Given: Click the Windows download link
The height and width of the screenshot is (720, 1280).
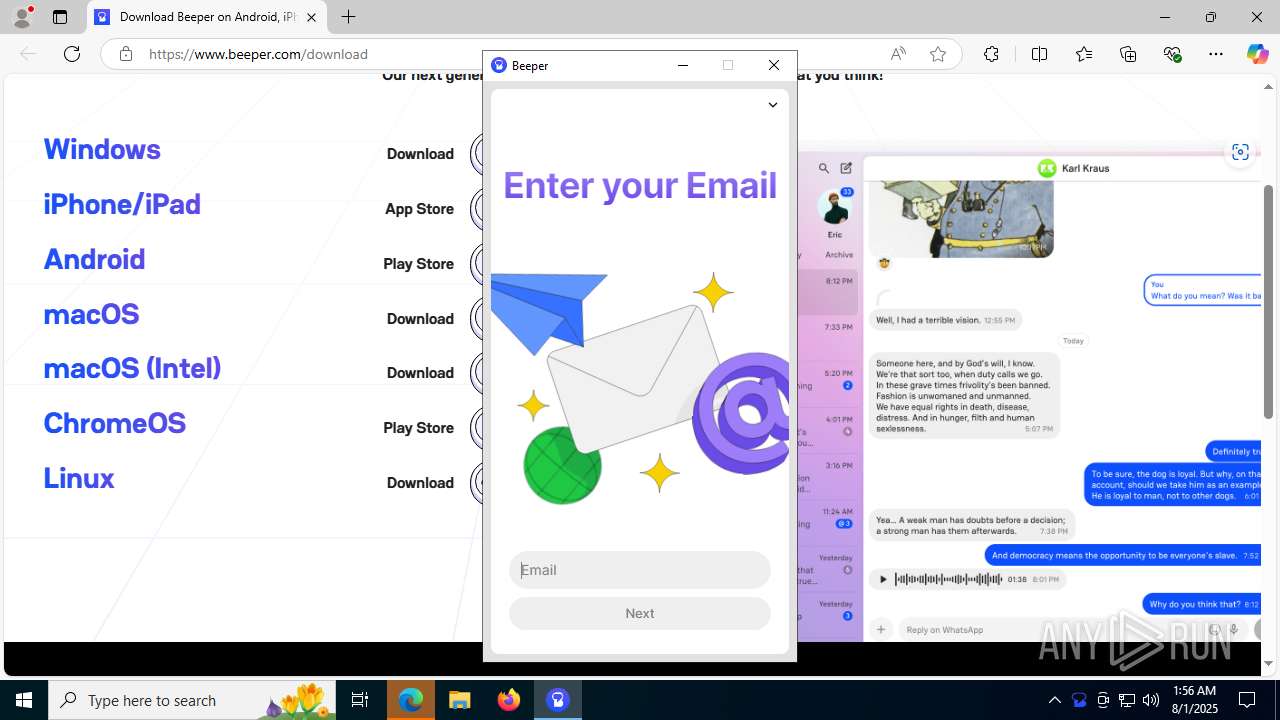Looking at the screenshot, I should click(x=102, y=149).
